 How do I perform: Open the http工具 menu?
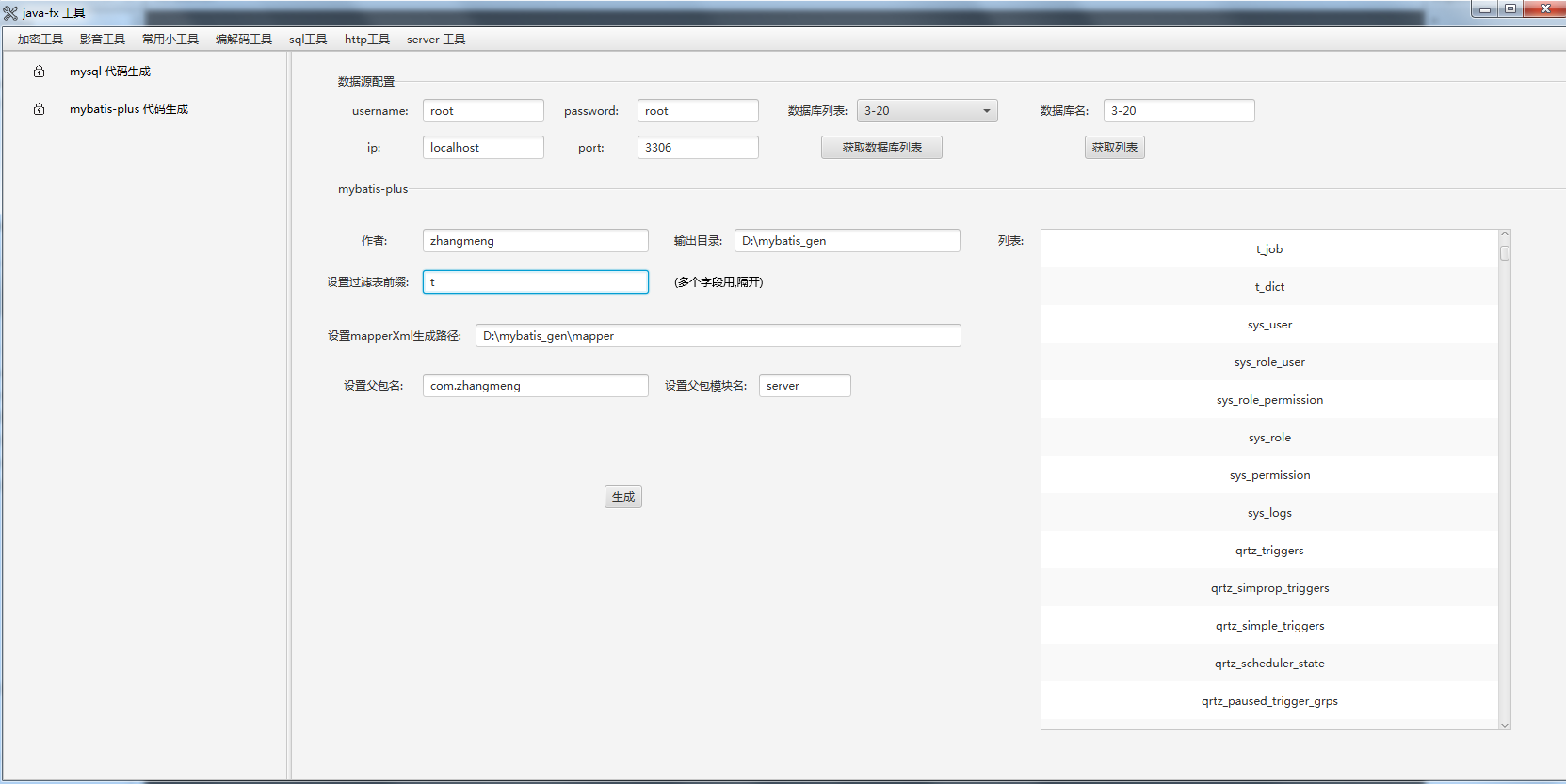pos(366,40)
